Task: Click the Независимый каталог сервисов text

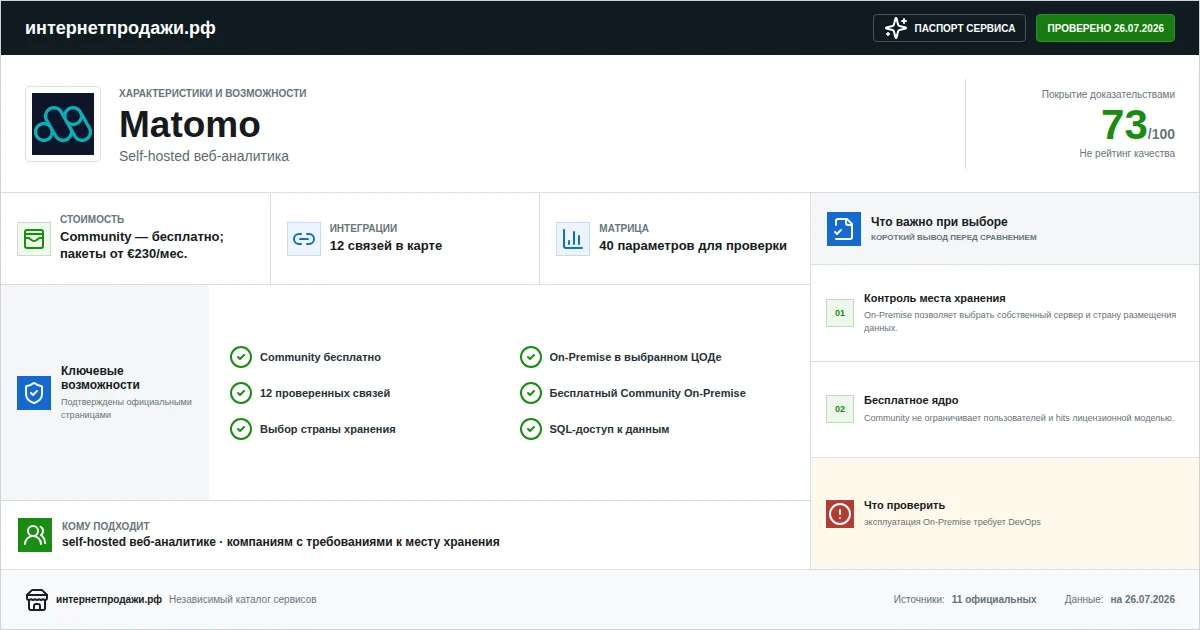Action: [x=243, y=600]
